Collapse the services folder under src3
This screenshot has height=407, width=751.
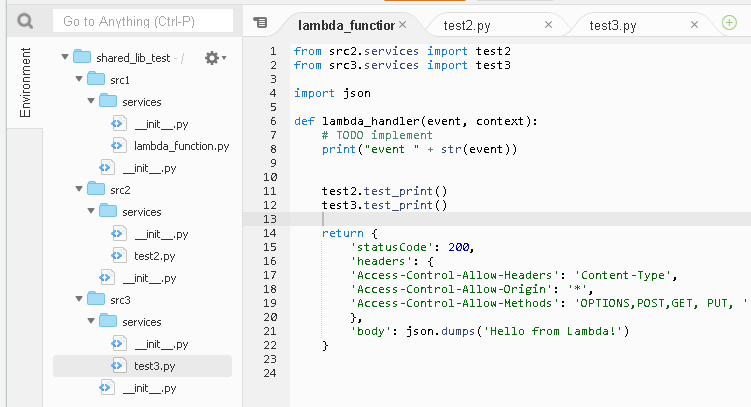tap(91, 321)
